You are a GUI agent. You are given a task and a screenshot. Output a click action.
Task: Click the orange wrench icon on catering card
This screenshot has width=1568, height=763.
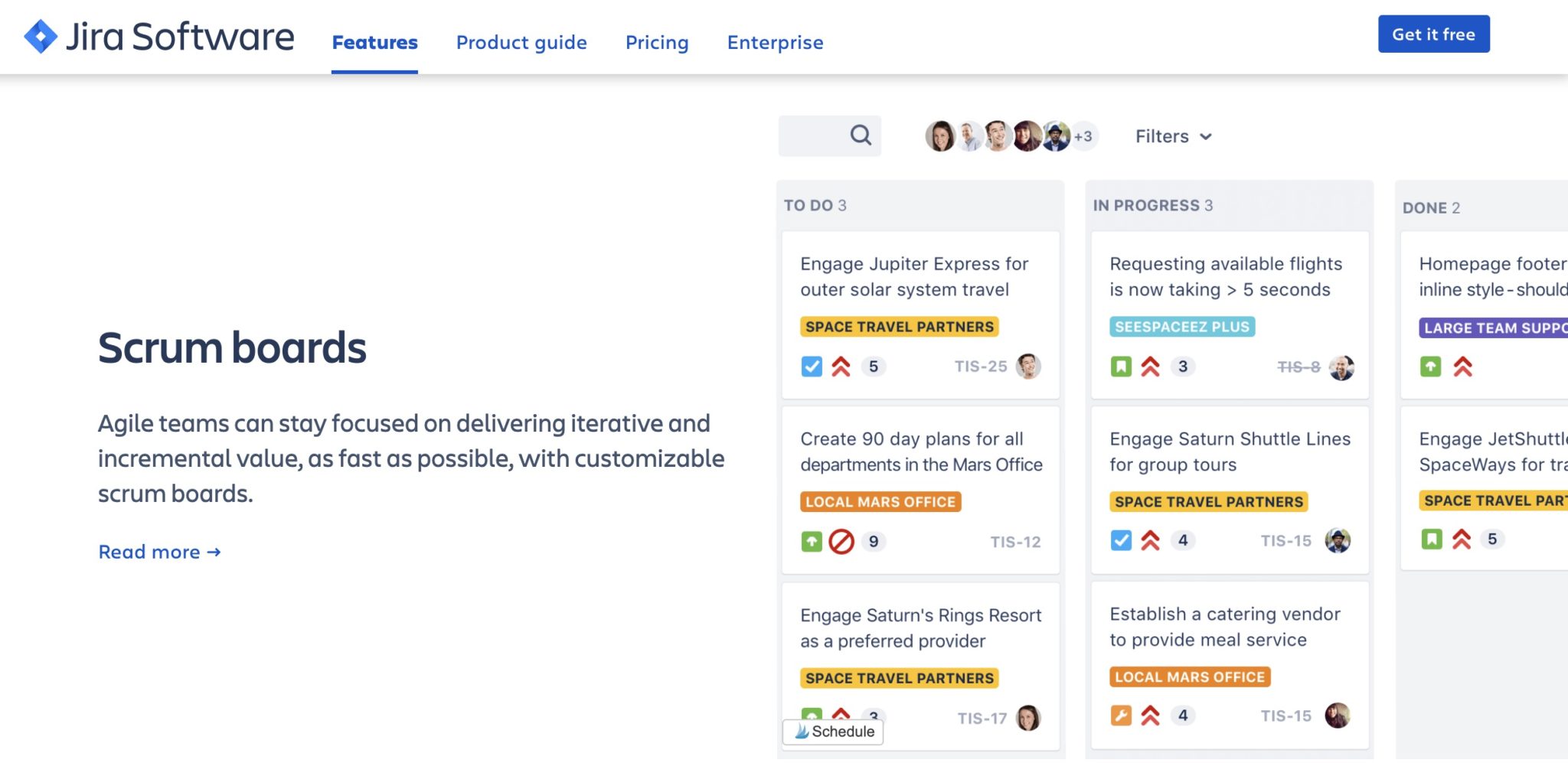pyautogui.click(x=1121, y=716)
